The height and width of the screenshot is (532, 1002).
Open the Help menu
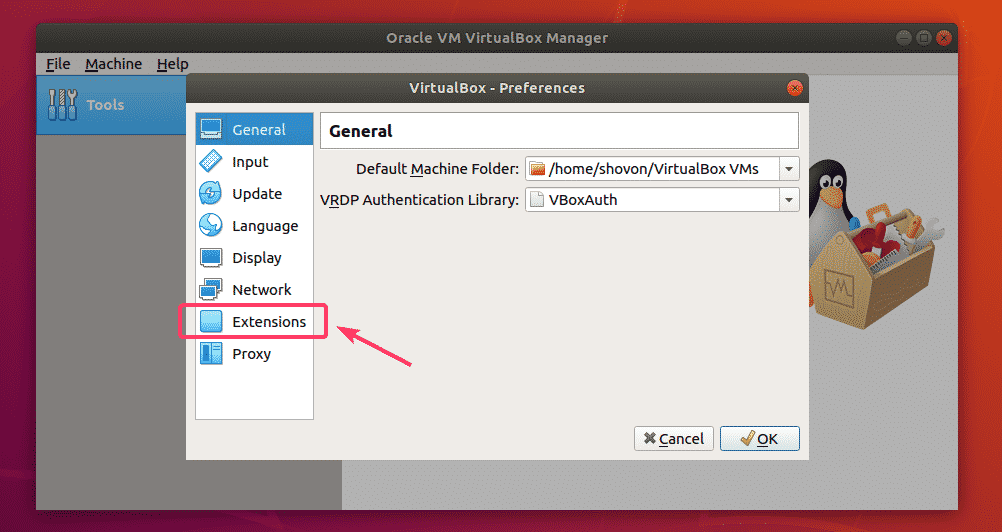pos(172,64)
